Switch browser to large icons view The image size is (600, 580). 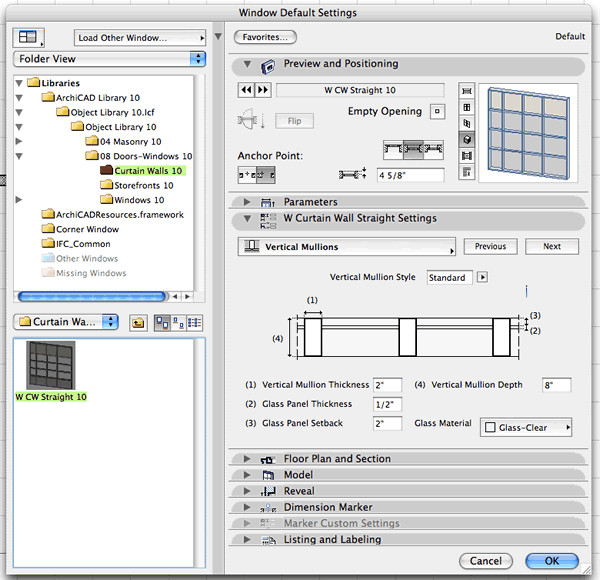coord(161,322)
